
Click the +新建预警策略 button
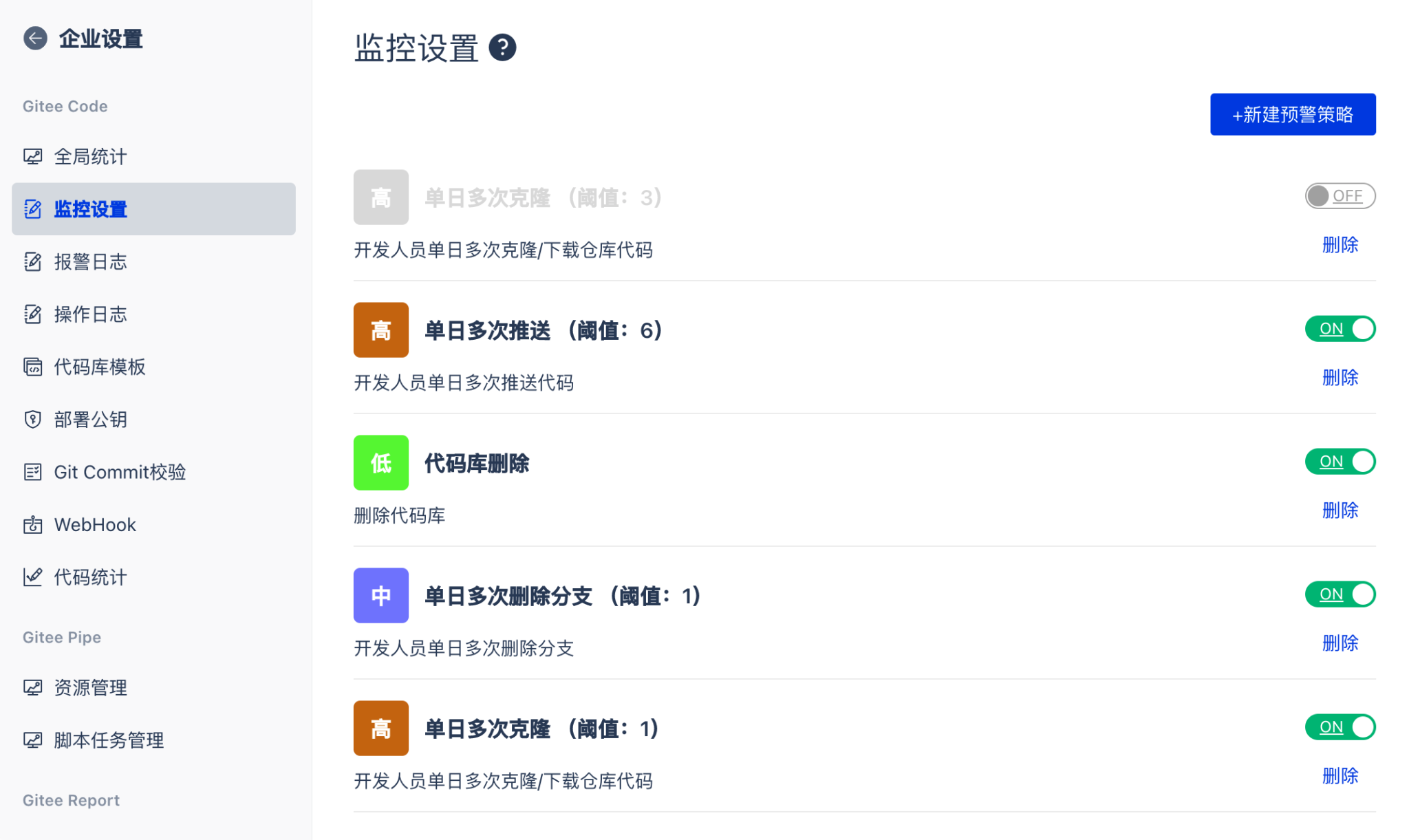coord(1293,114)
